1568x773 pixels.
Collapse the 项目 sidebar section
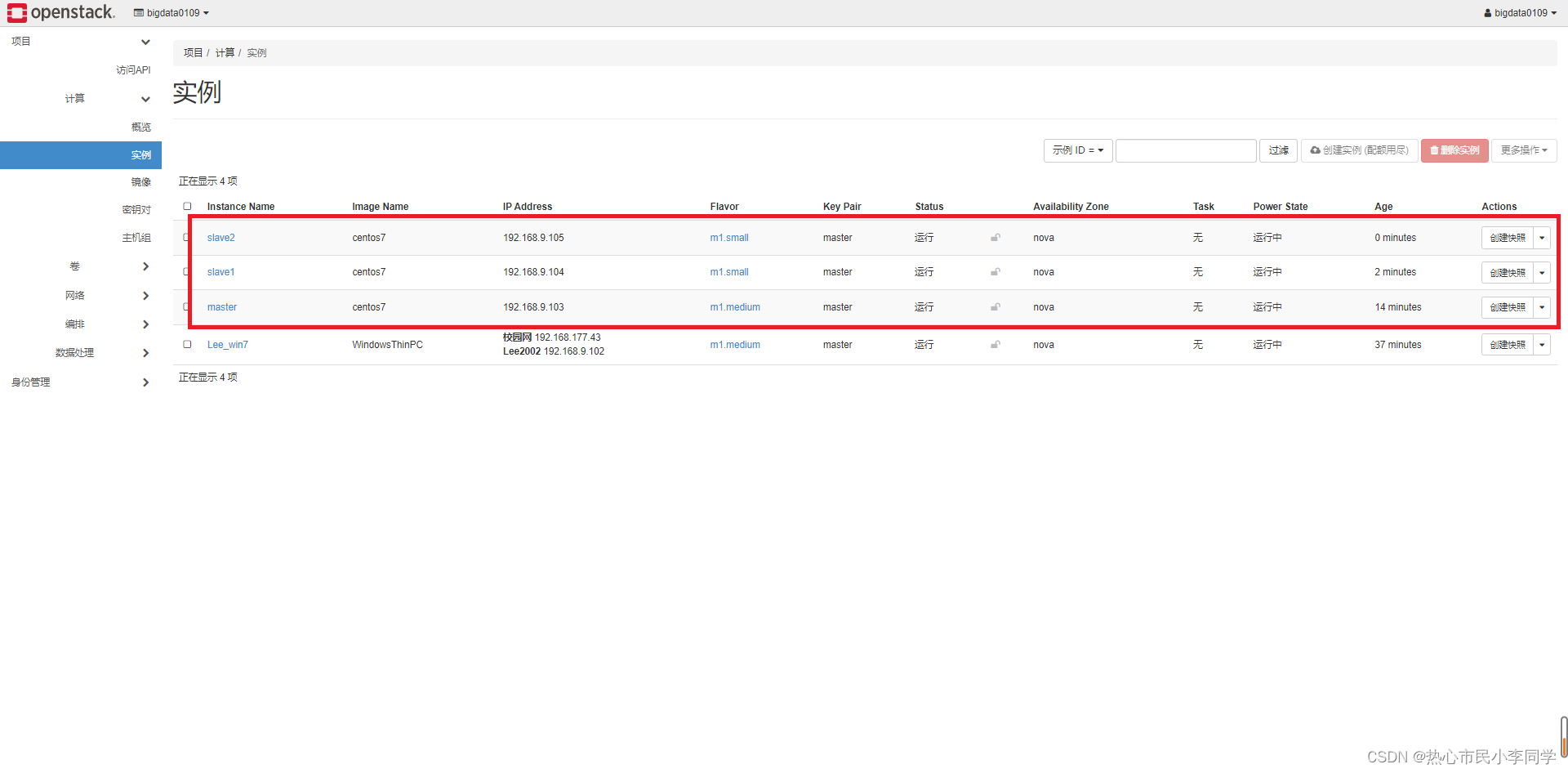pos(81,42)
